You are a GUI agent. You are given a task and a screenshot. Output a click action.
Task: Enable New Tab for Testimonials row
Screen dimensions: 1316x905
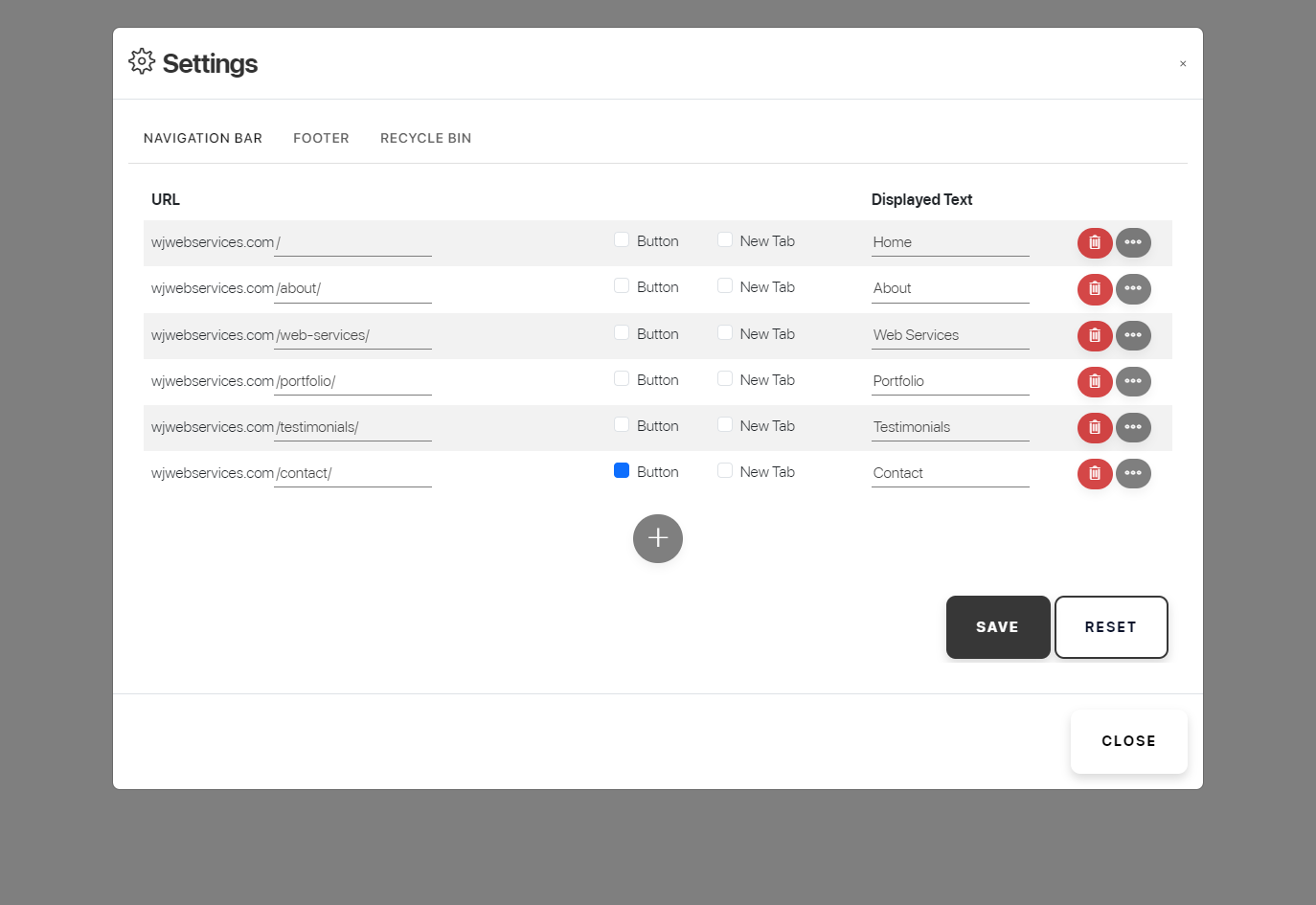click(x=725, y=425)
